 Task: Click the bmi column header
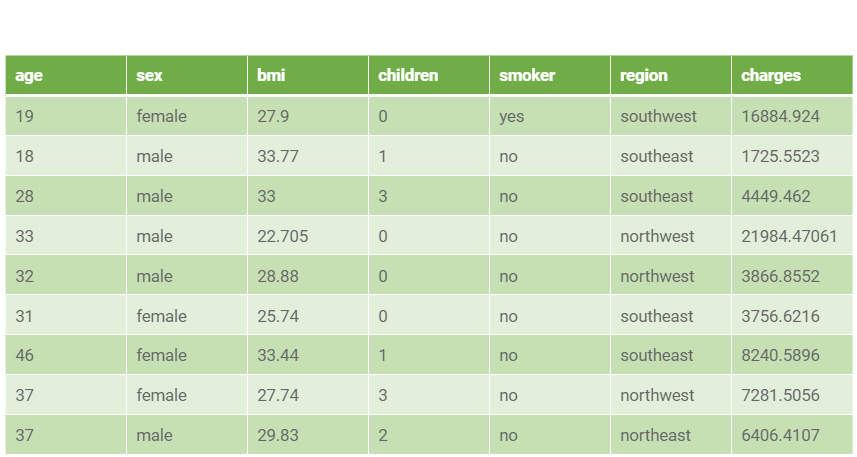[x=308, y=75]
